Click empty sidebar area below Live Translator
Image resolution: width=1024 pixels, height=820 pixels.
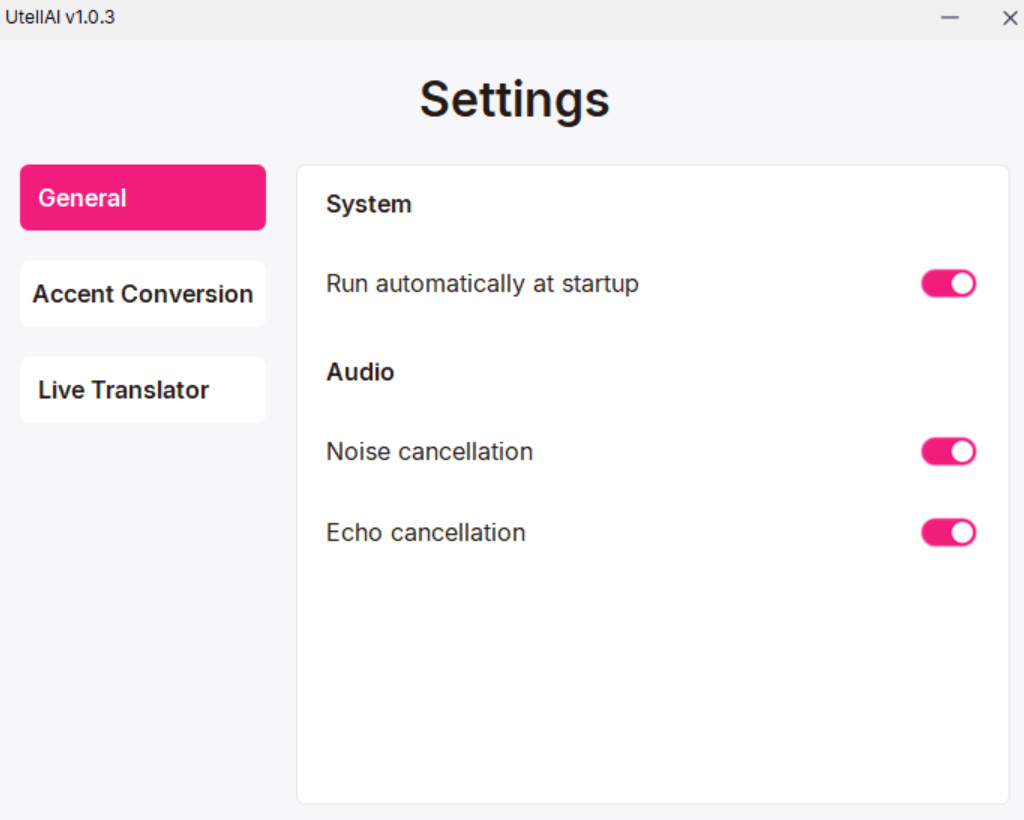[x=143, y=600]
